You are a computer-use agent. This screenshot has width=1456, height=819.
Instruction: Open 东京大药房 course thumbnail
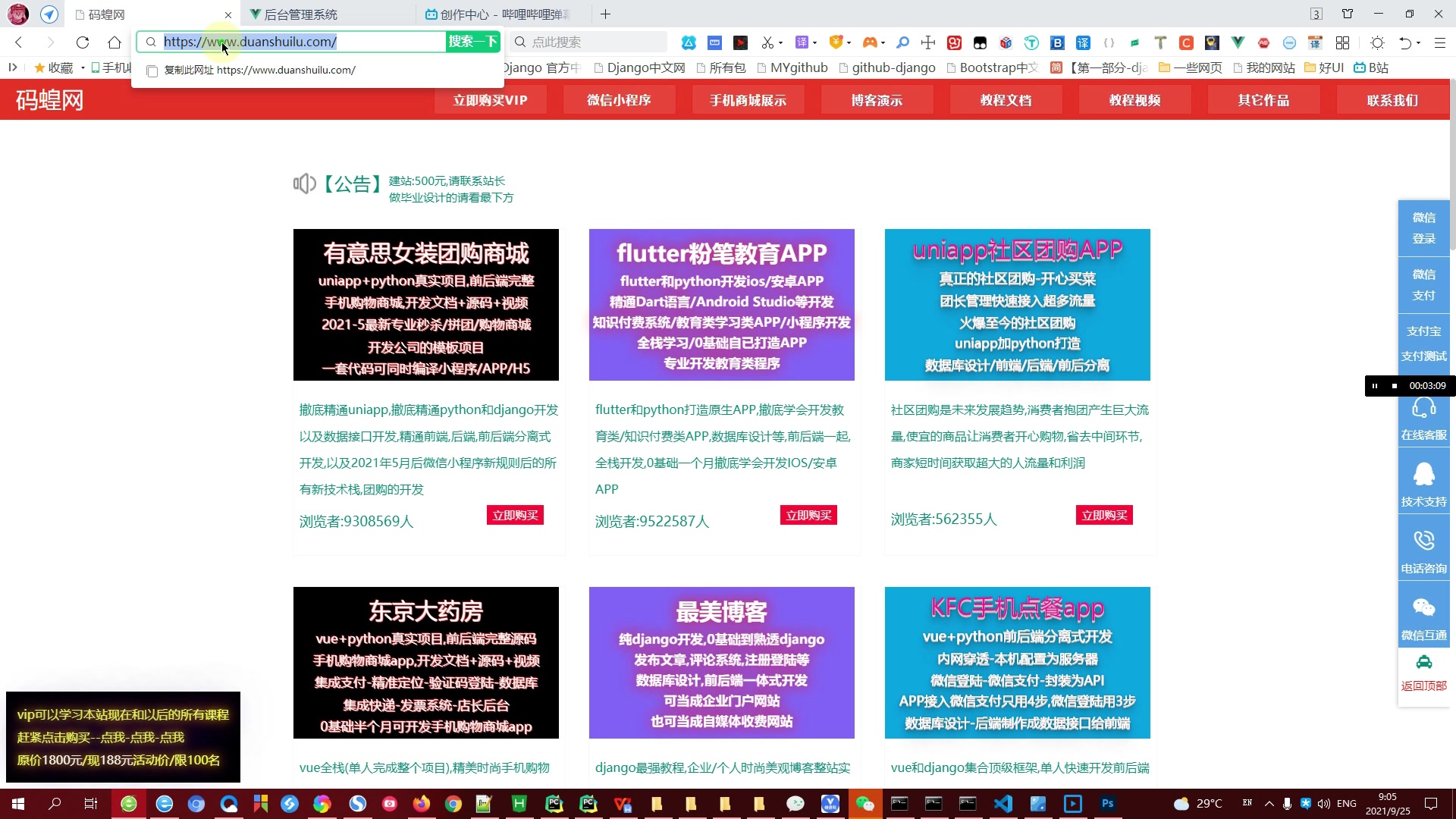pos(426,663)
